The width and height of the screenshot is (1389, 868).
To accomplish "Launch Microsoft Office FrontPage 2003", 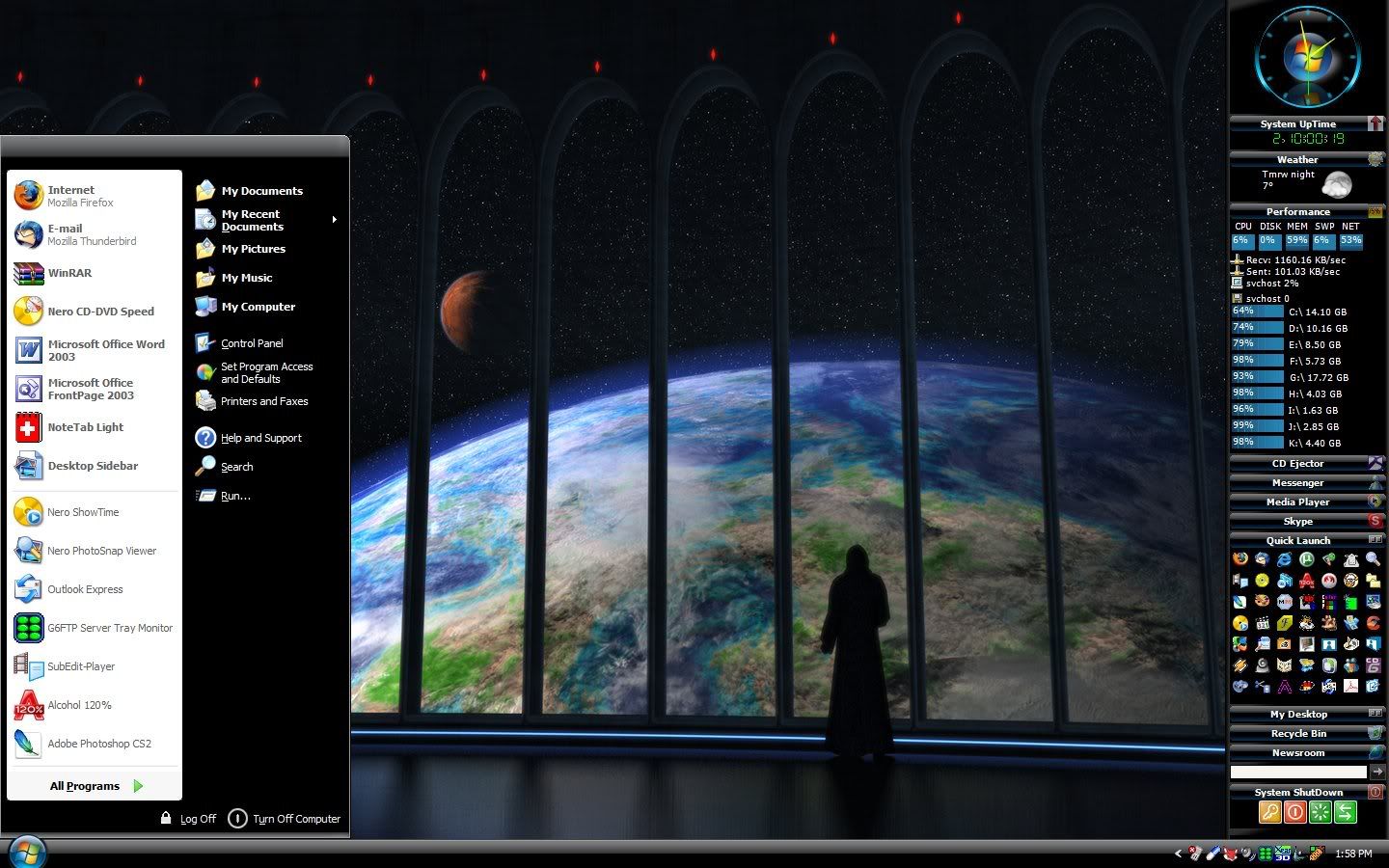I will (x=94, y=389).
